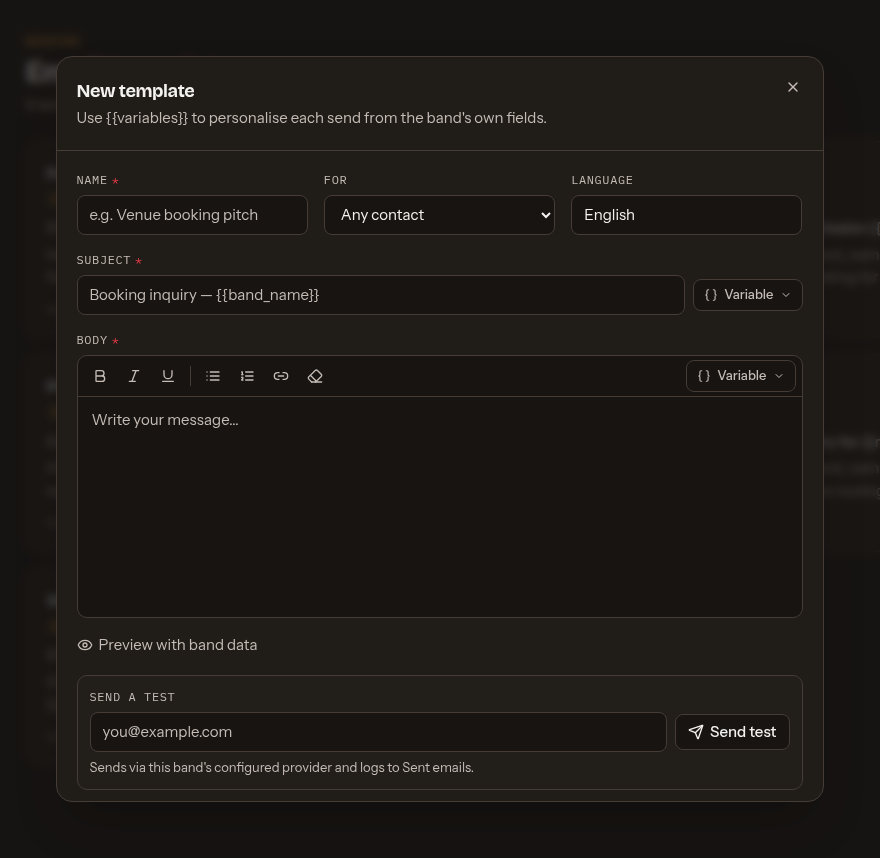Focus the Subject input field
Screen dimensions: 880x858
point(381,295)
